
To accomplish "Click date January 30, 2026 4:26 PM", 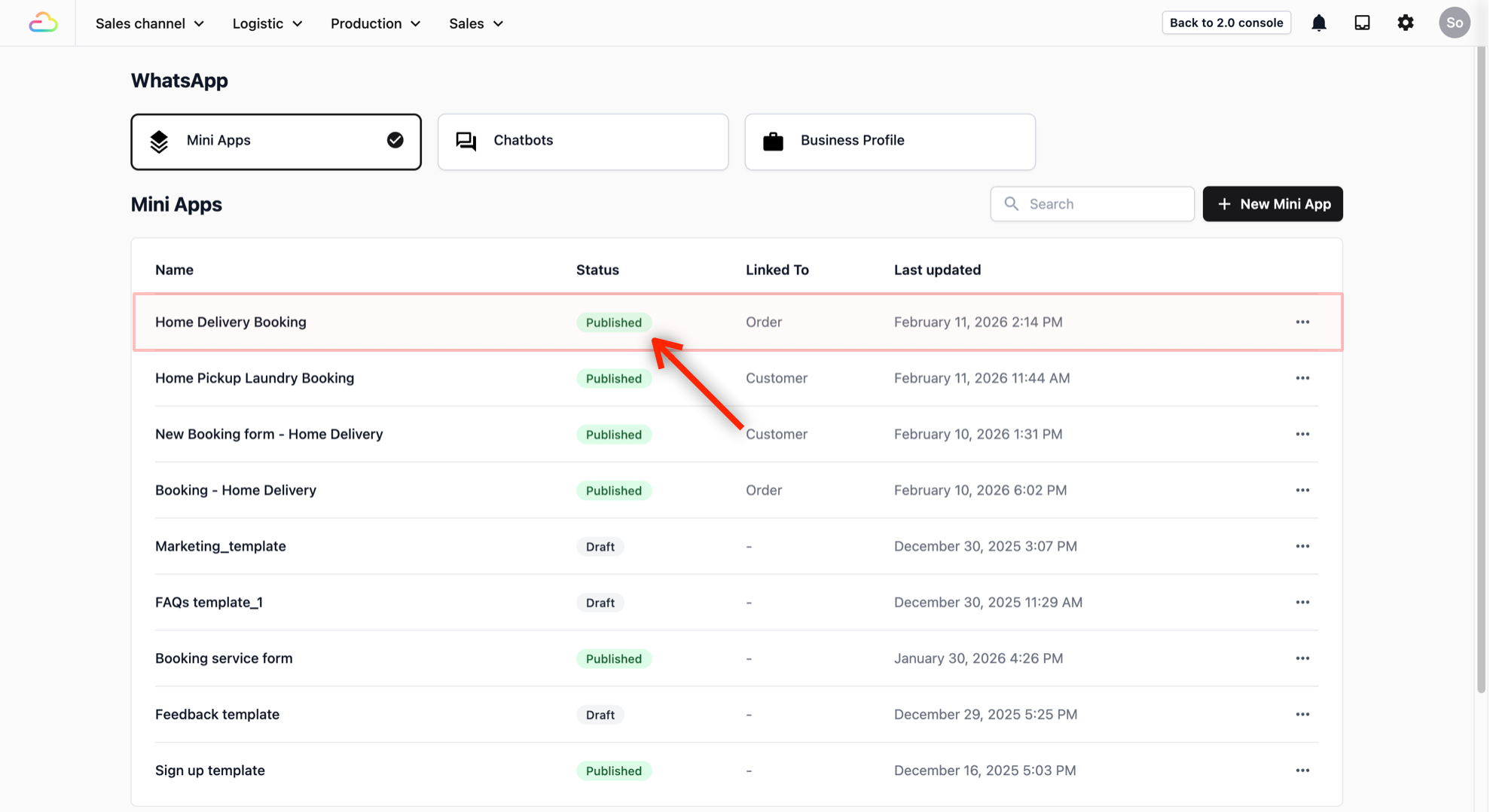I will pyautogui.click(x=979, y=658).
